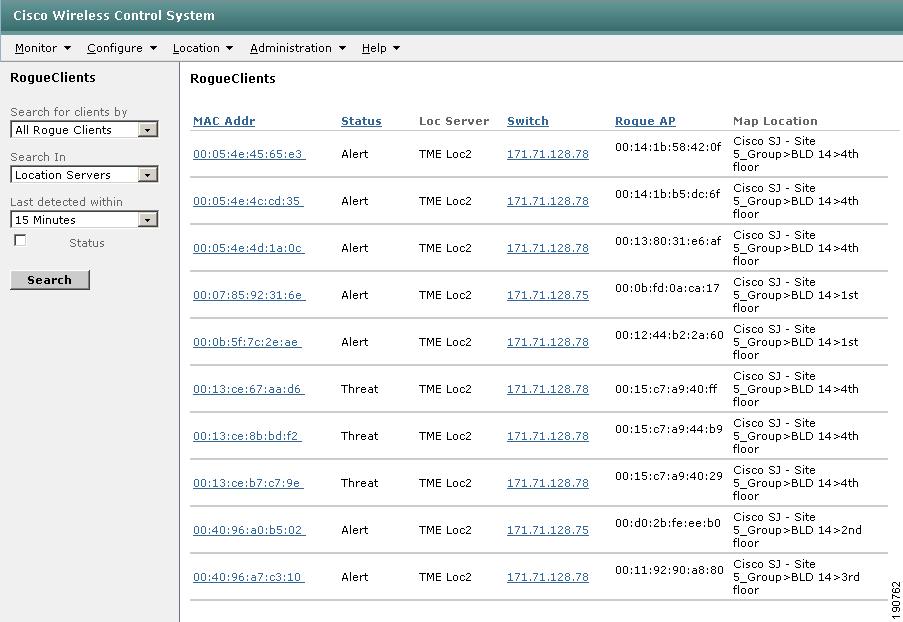Open switch 171.71.128.78 for client 00:13:ce:8b:bd:f2
The width and height of the screenshot is (903, 622).
[548, 436]
